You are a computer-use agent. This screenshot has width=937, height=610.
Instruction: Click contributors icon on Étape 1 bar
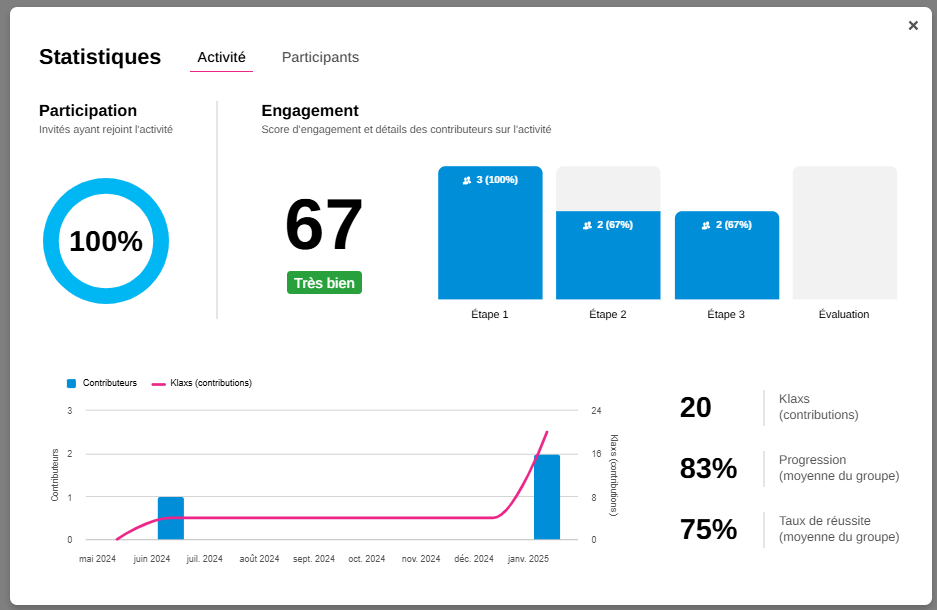(467, 180)
